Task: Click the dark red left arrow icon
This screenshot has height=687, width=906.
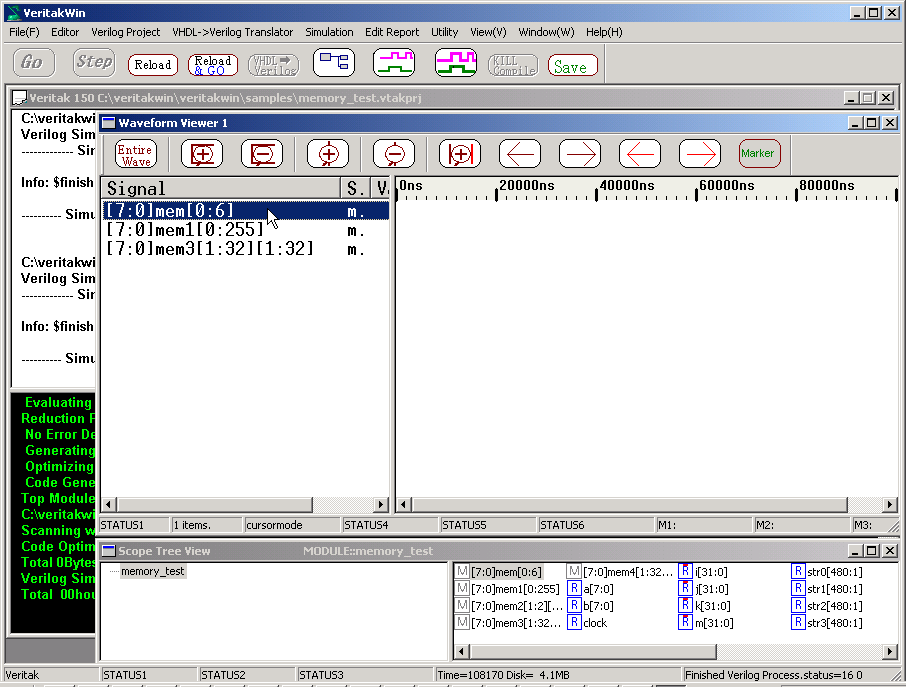Action: point(520,154)
